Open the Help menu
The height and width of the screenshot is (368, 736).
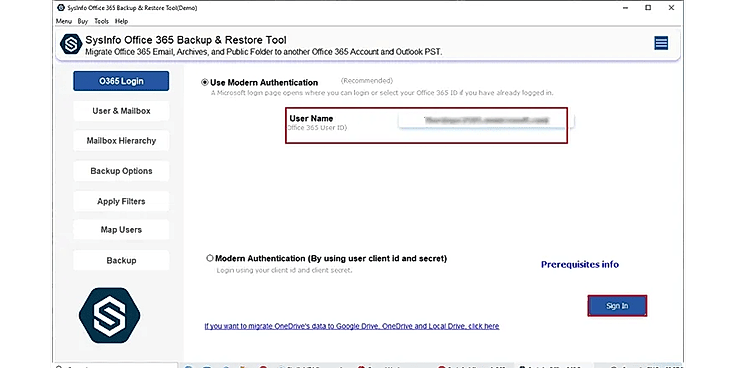[122, 21]
